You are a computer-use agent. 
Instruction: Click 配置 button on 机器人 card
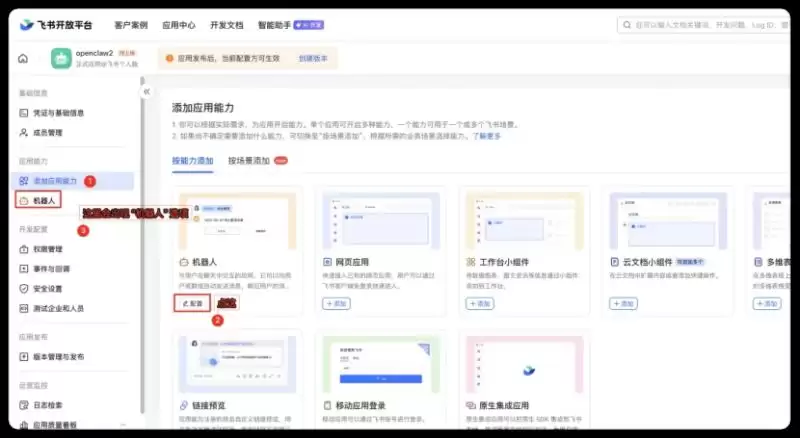tap(192, 303)
